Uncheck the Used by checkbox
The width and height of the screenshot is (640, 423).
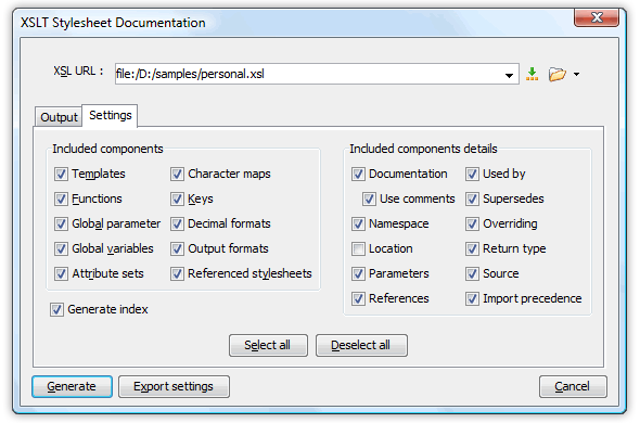pos(472,174)
